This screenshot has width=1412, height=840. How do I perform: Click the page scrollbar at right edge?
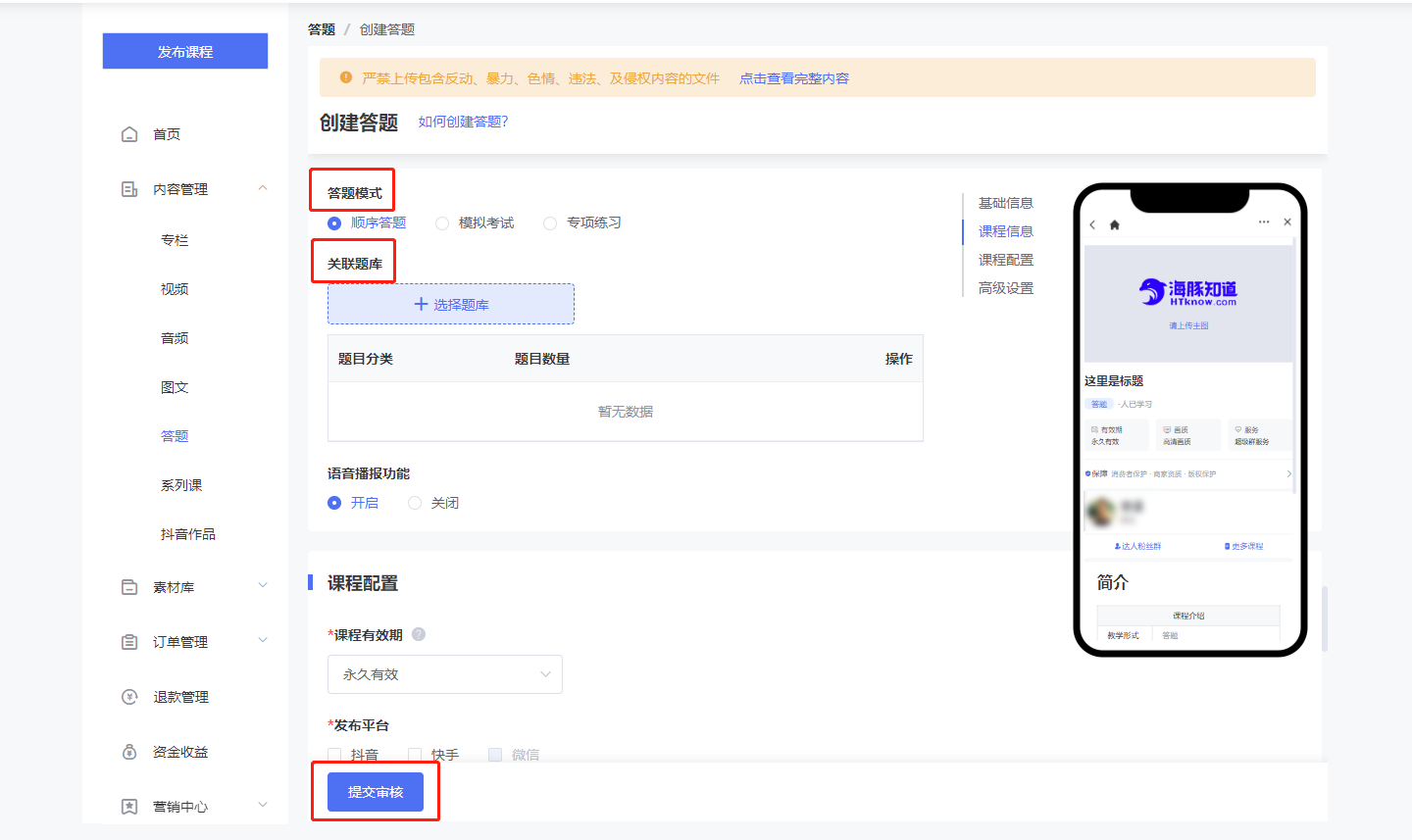(1325, 619)
